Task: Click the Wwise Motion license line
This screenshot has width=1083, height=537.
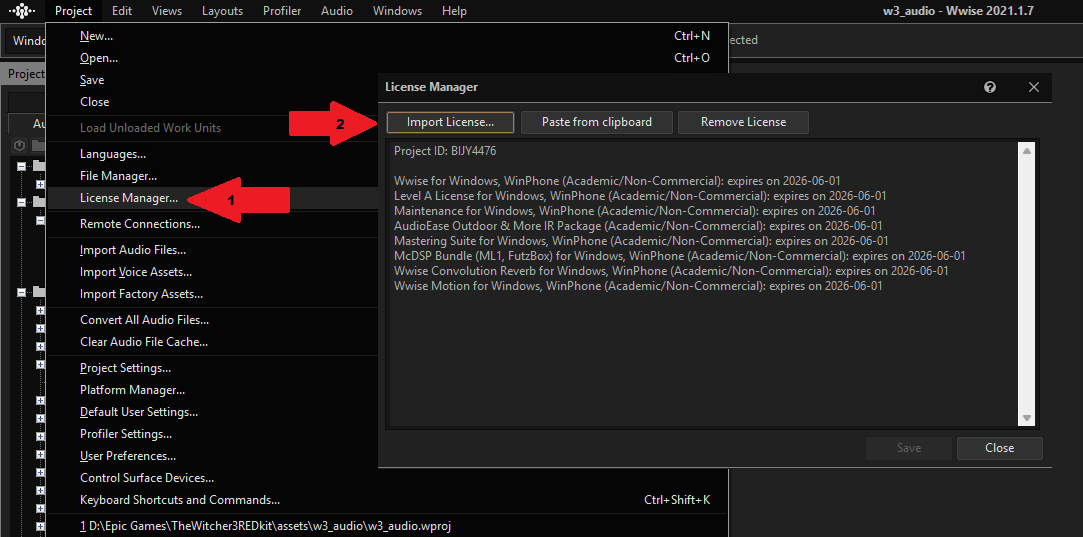Action: click(638, 286)
